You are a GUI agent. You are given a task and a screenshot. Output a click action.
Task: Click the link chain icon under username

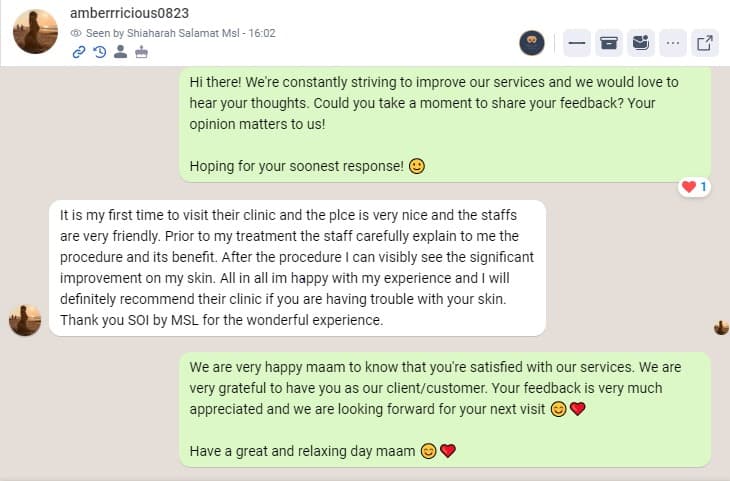79,52
